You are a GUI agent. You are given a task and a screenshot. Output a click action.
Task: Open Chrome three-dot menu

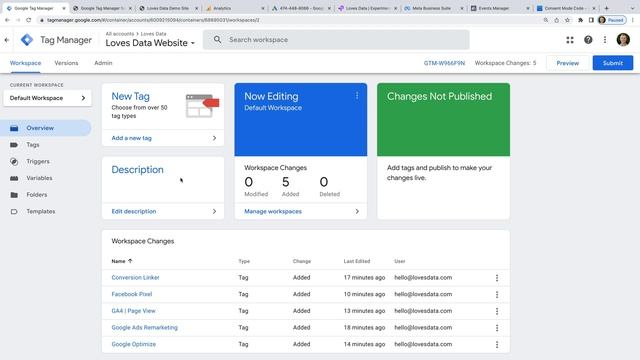click(633, 20)
